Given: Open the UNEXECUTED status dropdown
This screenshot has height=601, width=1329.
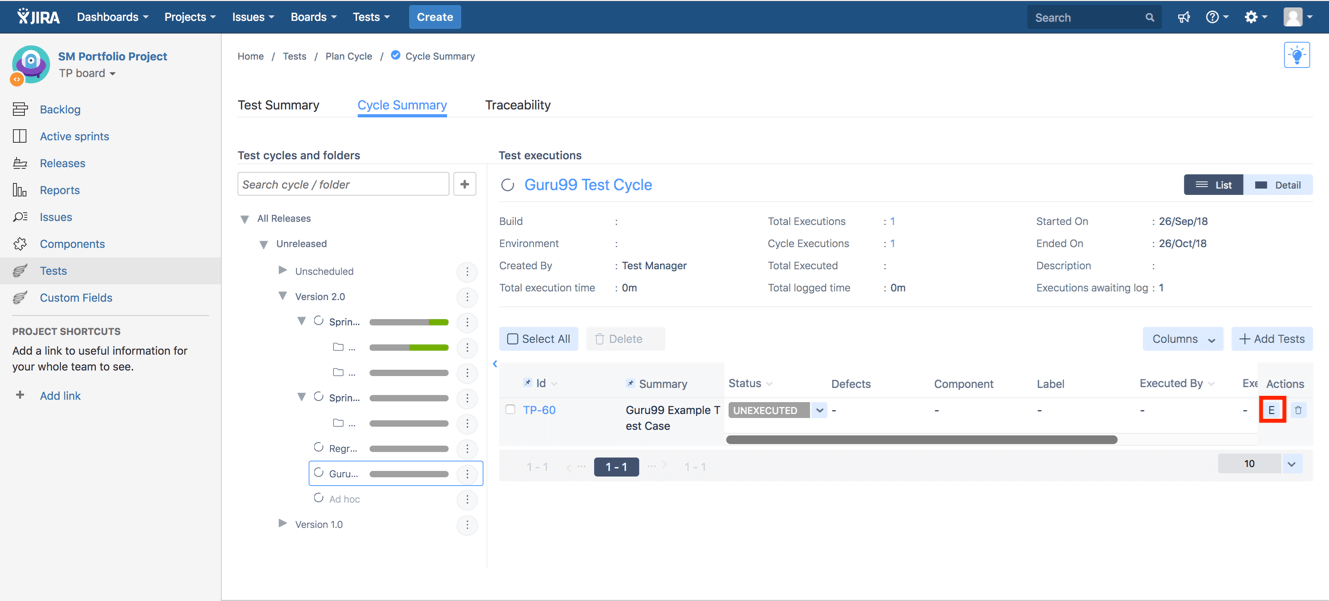Looking at the screenshot, I should tap(819, 410).
